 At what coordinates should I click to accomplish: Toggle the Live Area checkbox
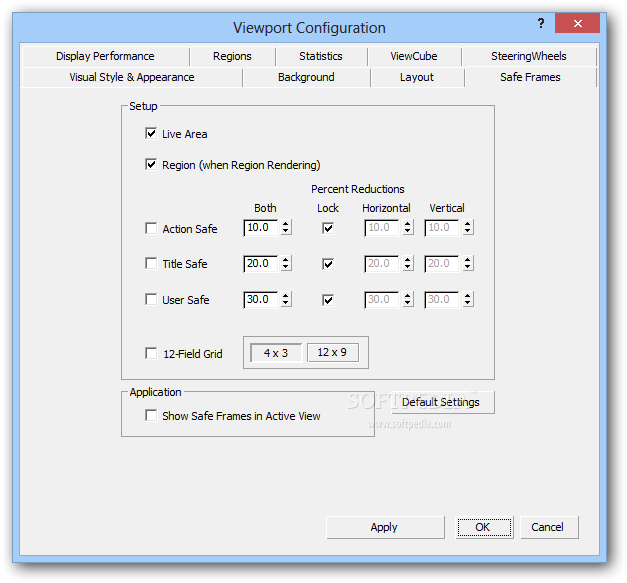(151, 133)
